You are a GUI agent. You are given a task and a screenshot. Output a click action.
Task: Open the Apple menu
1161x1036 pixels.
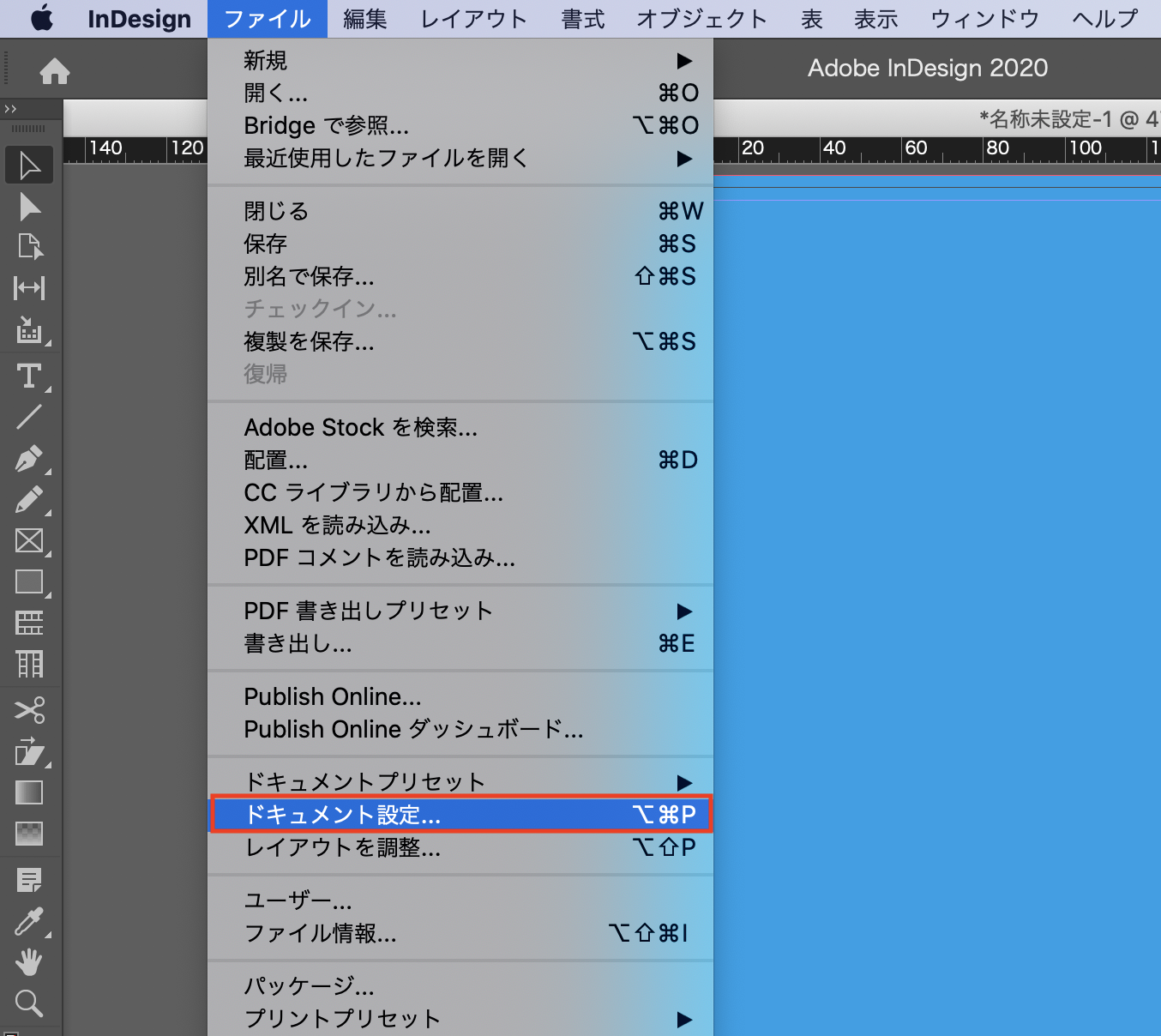(x=41, y=19)
